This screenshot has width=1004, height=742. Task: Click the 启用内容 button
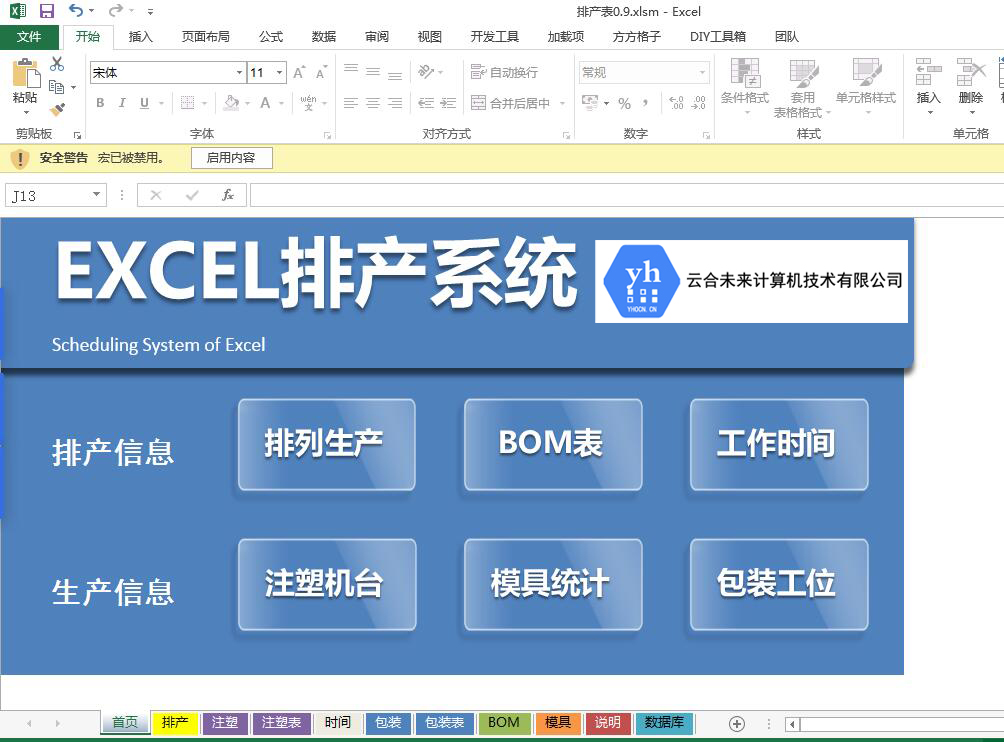[x=231, y=158]
